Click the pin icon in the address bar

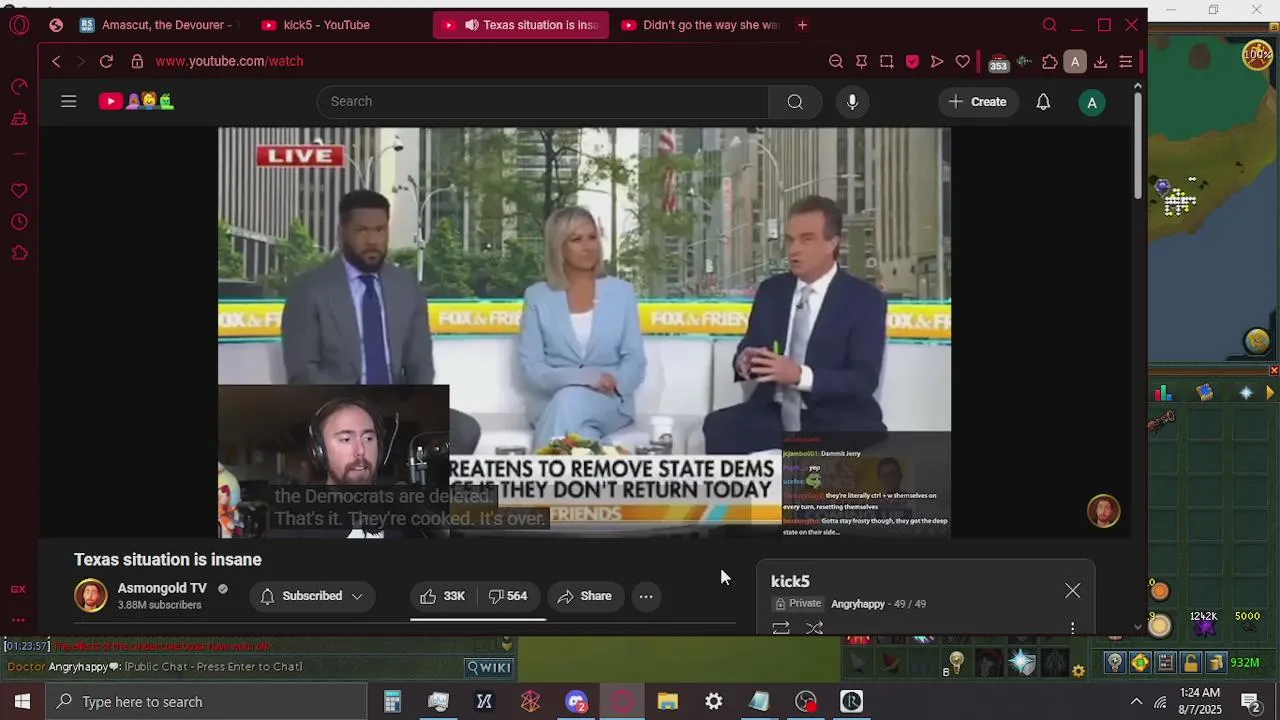point(861,61)
